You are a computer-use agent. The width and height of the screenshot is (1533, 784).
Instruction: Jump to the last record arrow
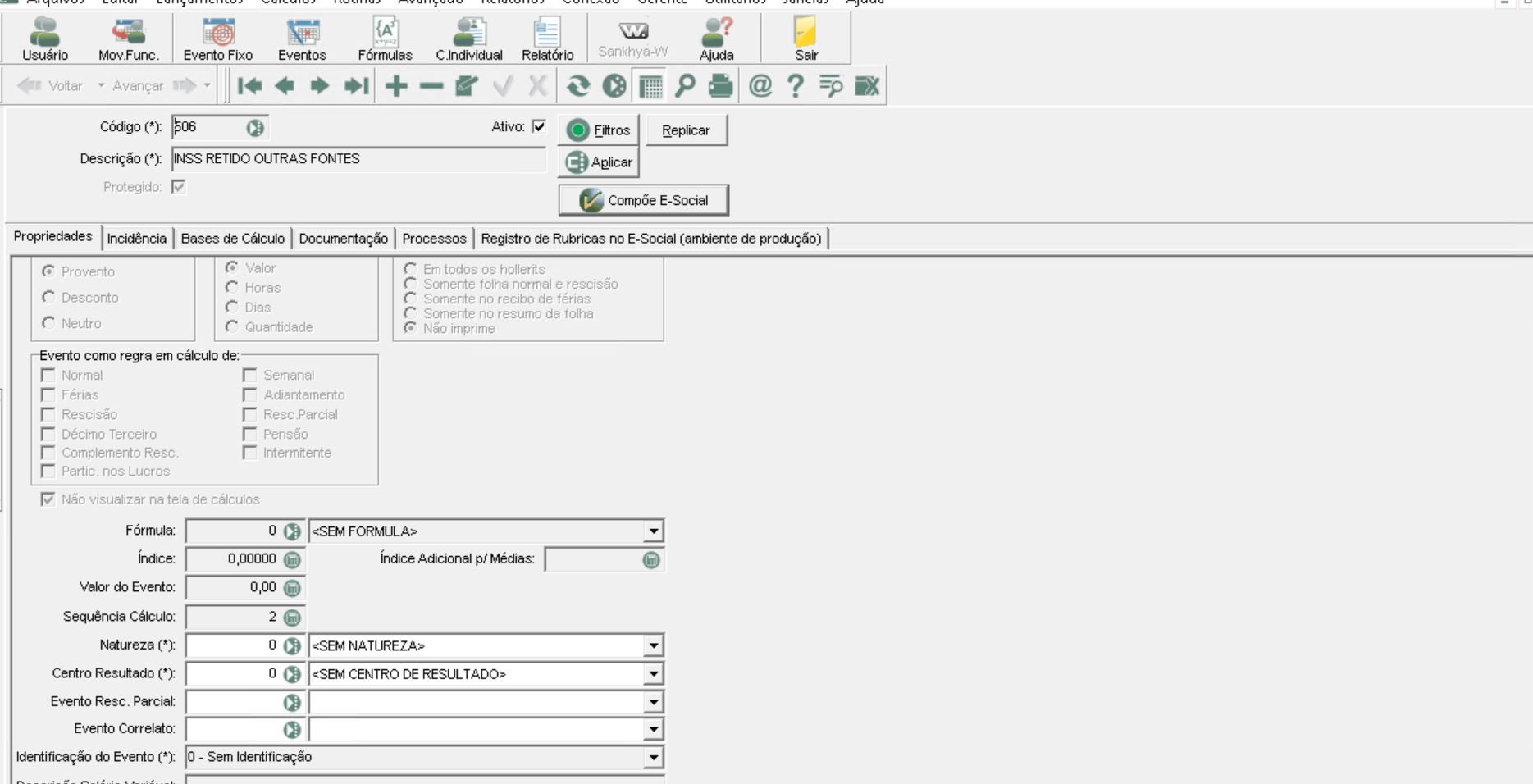pyautogui.click(x=356, y=85)
